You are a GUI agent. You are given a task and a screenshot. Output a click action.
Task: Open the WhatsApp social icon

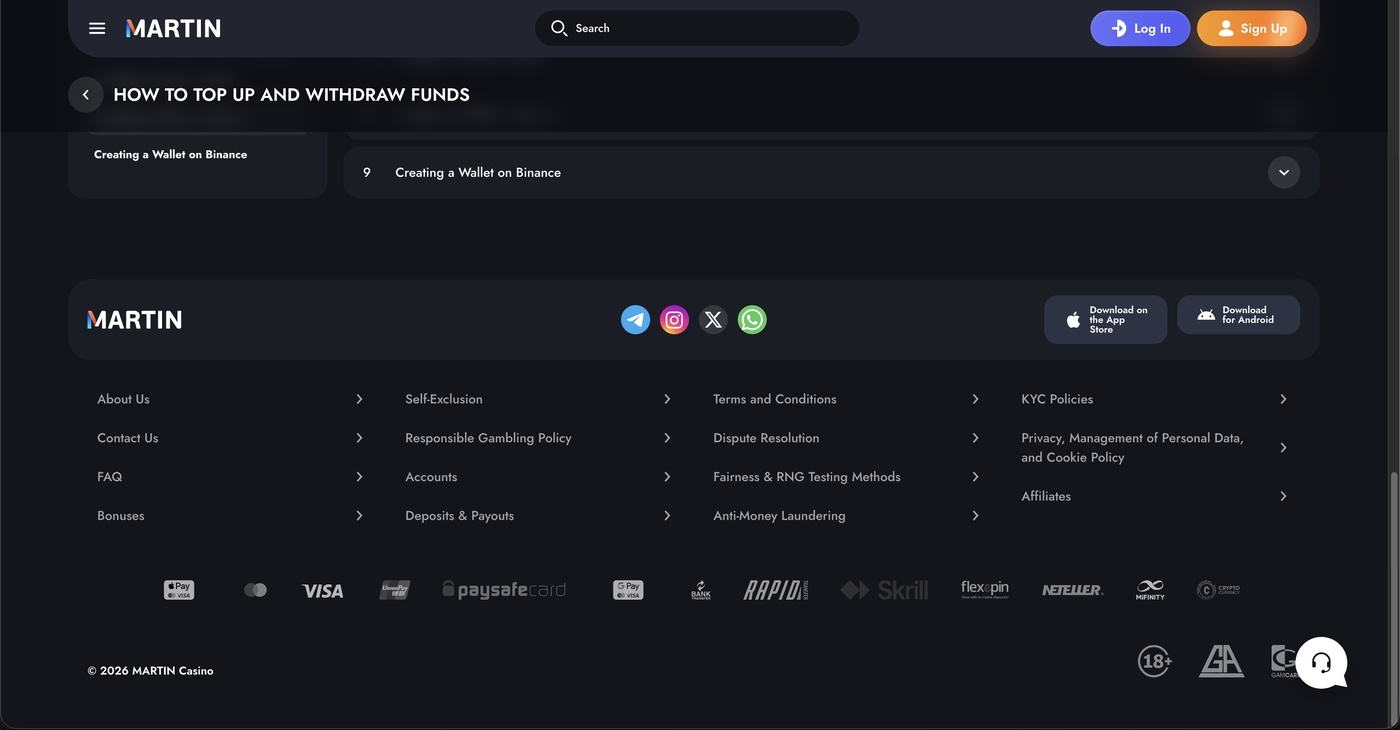click(752, 320)
